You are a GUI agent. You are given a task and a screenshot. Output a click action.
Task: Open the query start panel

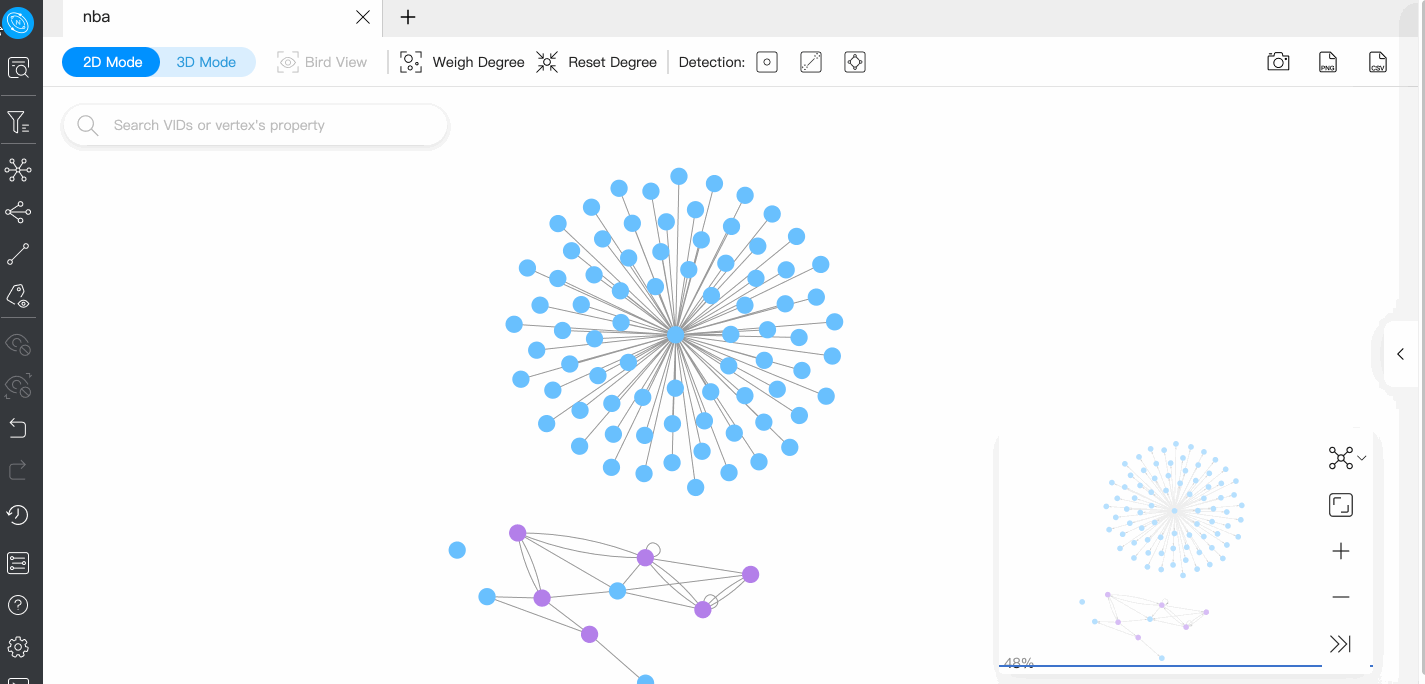[18, 68]
